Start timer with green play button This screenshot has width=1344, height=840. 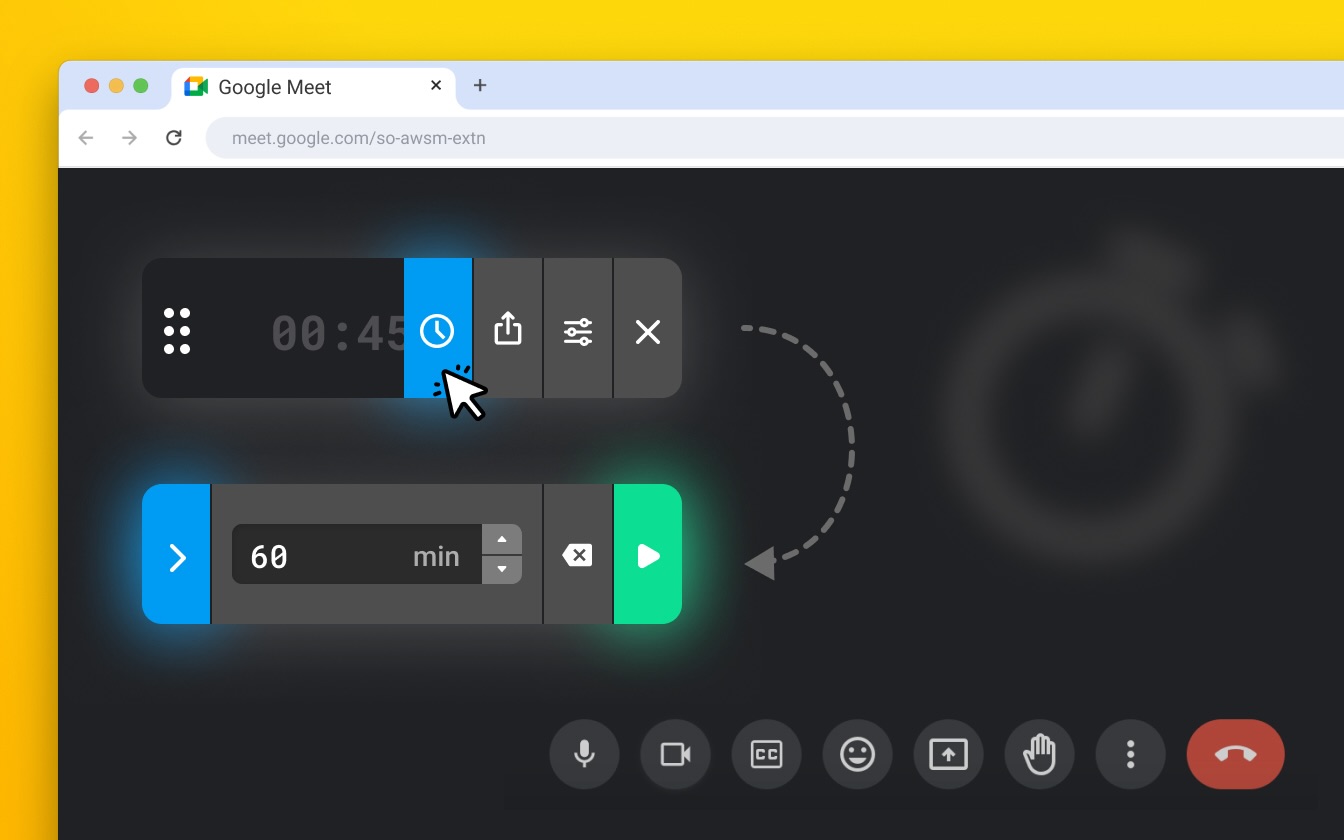pos(648,556)
